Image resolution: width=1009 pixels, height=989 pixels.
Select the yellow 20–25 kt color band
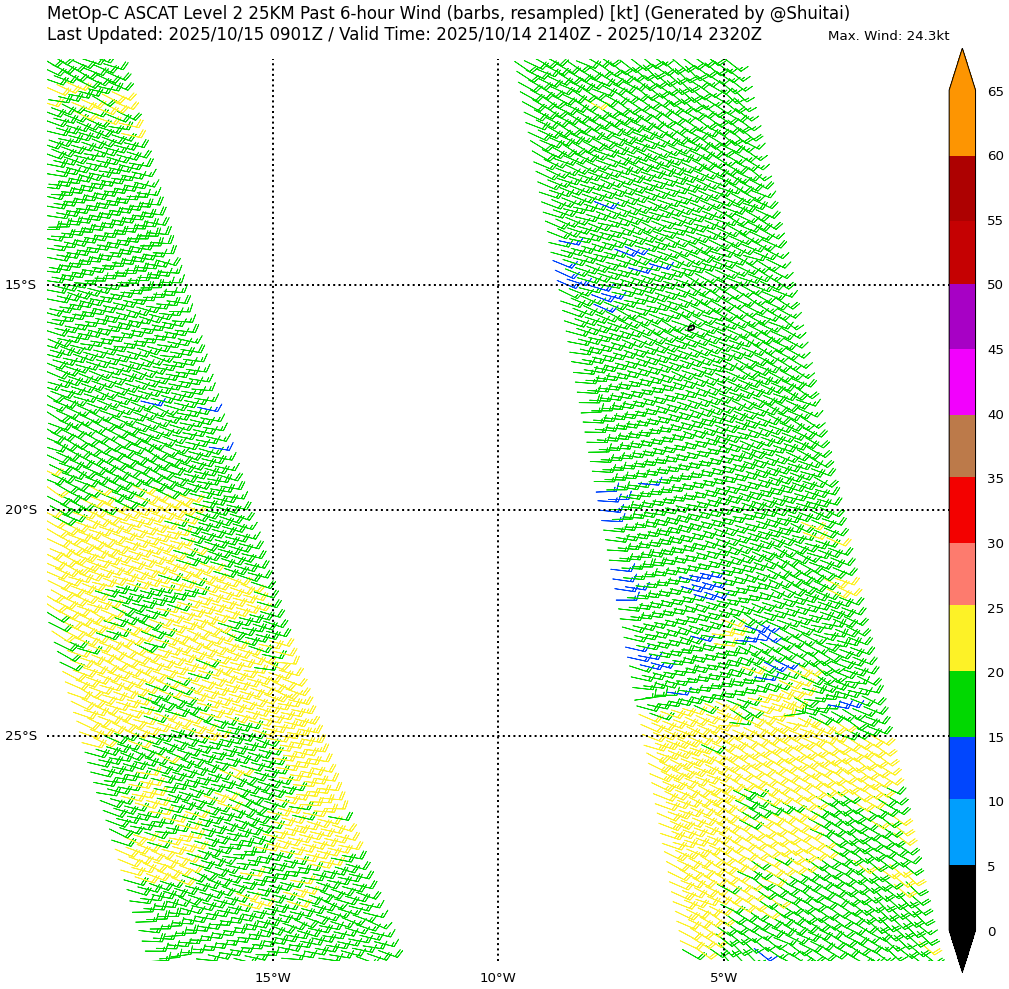961,638
